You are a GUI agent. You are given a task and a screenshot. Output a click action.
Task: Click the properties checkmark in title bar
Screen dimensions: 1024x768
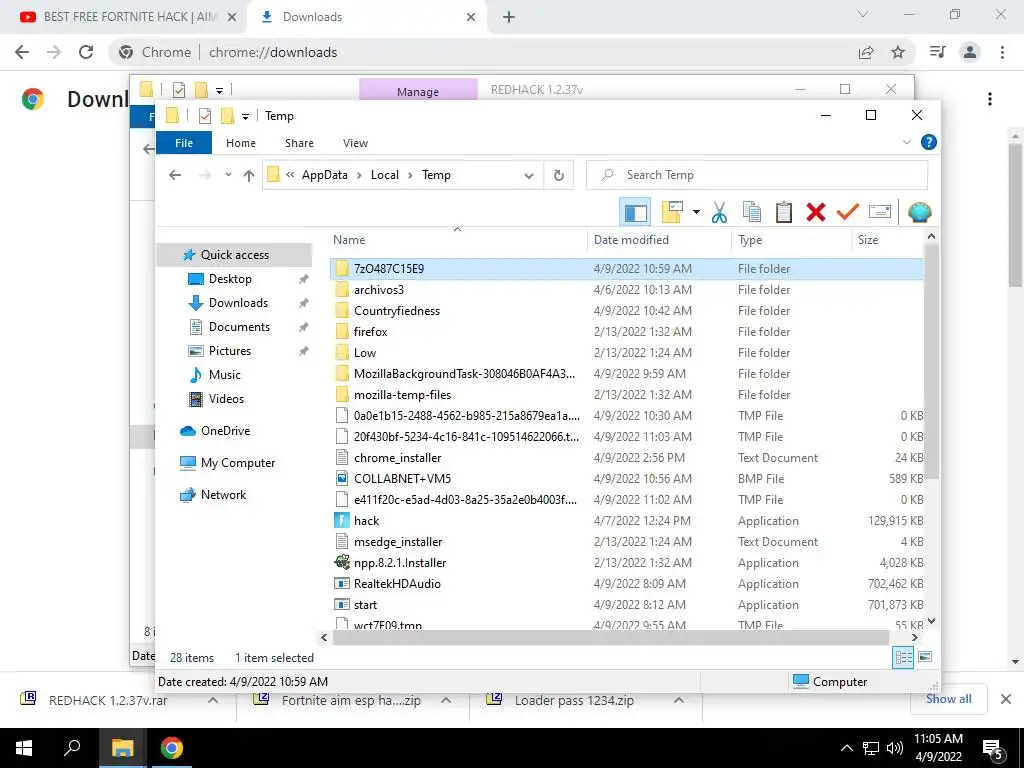coord(204,116)
